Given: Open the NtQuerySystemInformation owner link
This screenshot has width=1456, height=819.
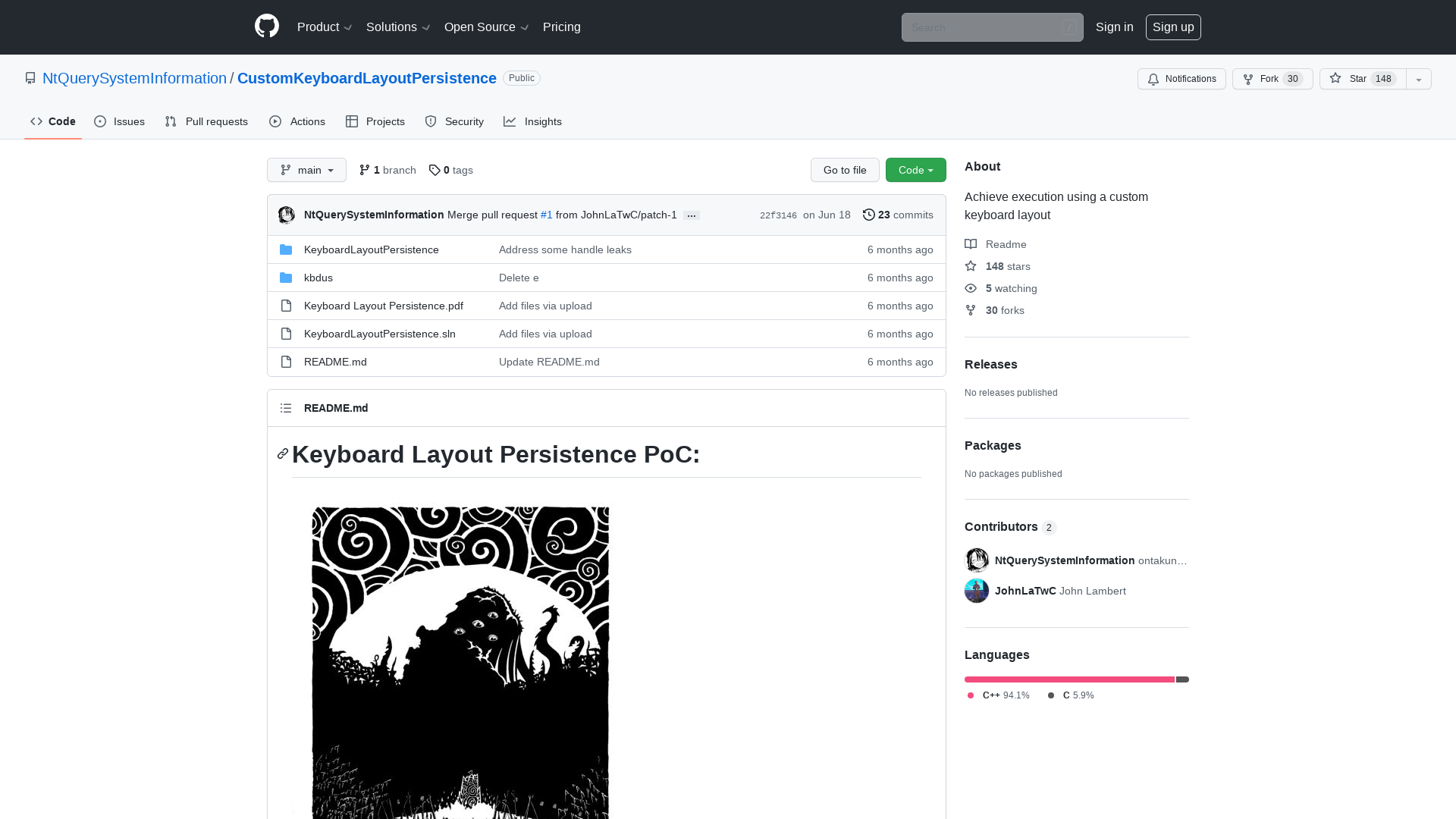Looking at the screenshot, I should coord(134,78).
